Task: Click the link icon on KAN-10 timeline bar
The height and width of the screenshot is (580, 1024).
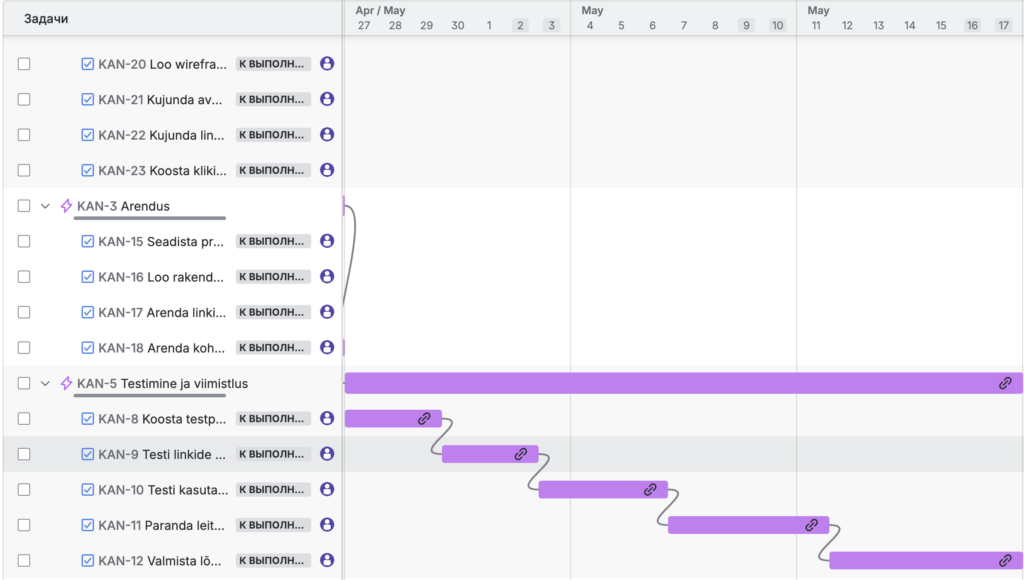Action: coord(650,489)
